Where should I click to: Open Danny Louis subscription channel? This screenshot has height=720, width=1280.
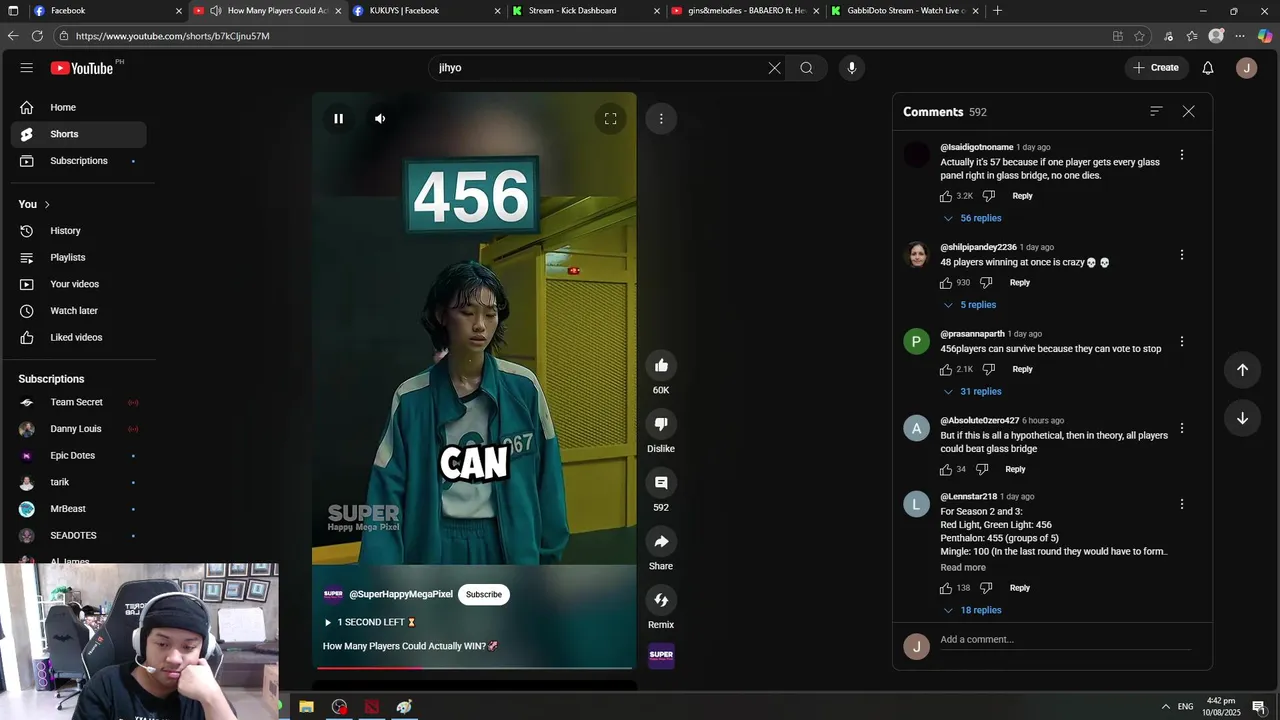click(x=78, y=429)
